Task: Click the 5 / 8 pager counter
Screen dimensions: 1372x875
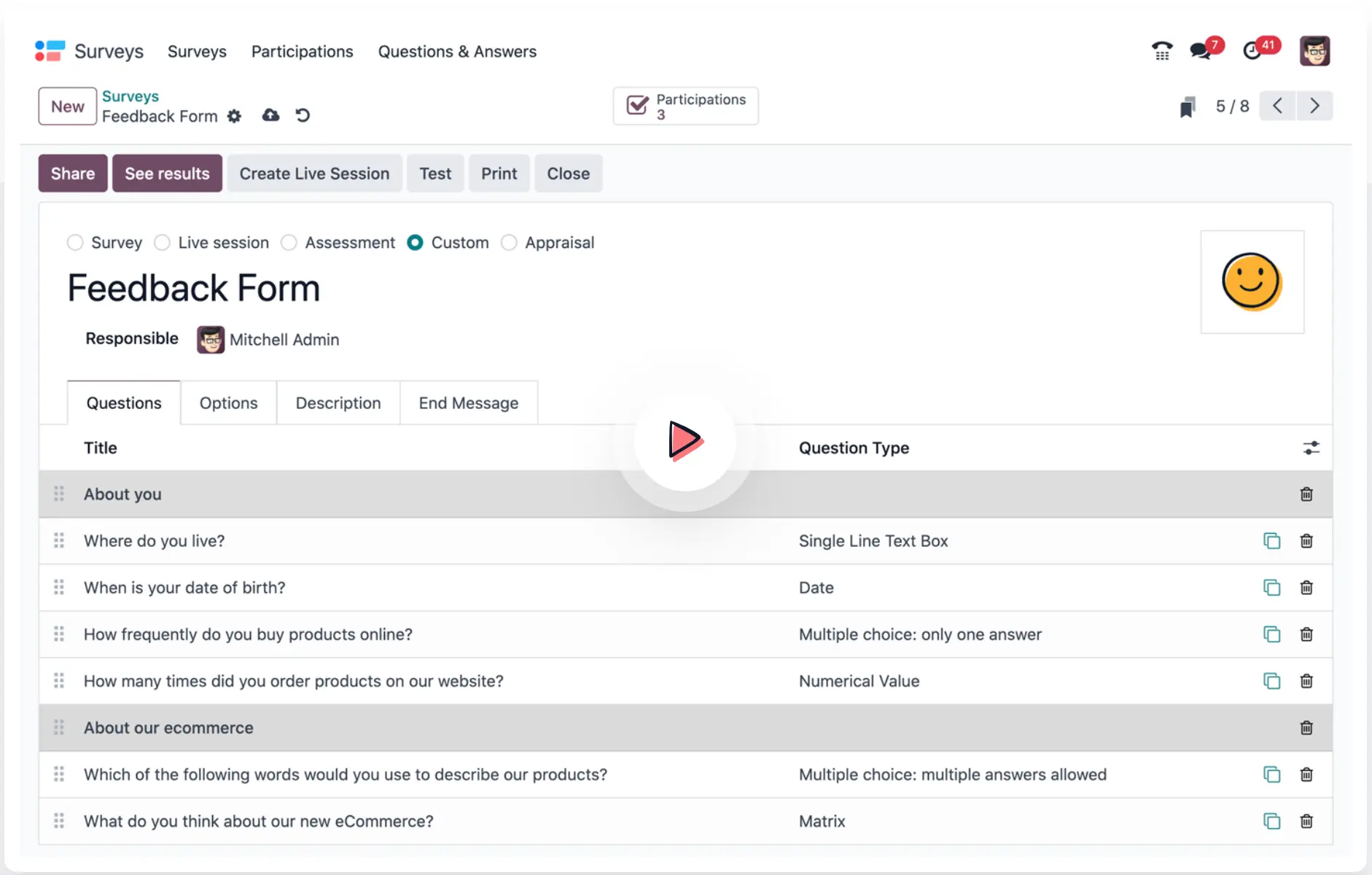Action: coord(1232,106)
